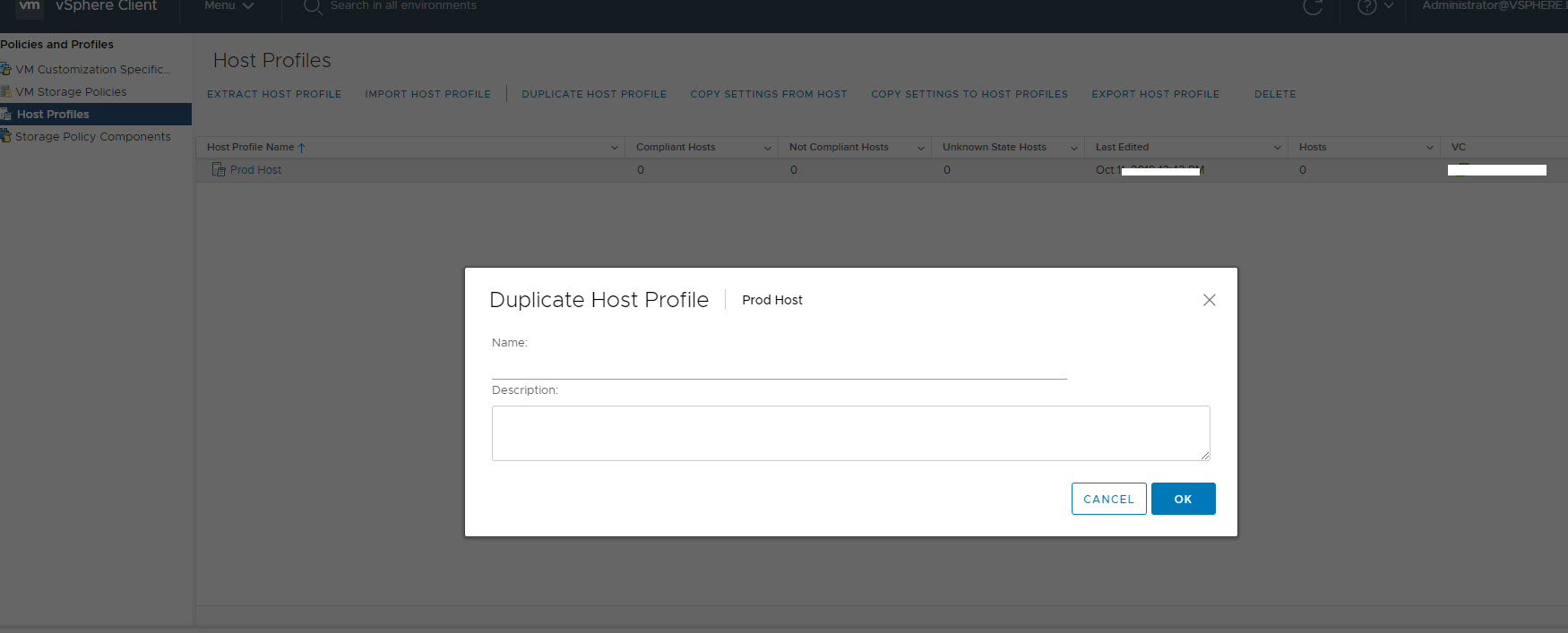Click the Prod Host profile icon
The image size is (1568, 633).
pos(218,169)
